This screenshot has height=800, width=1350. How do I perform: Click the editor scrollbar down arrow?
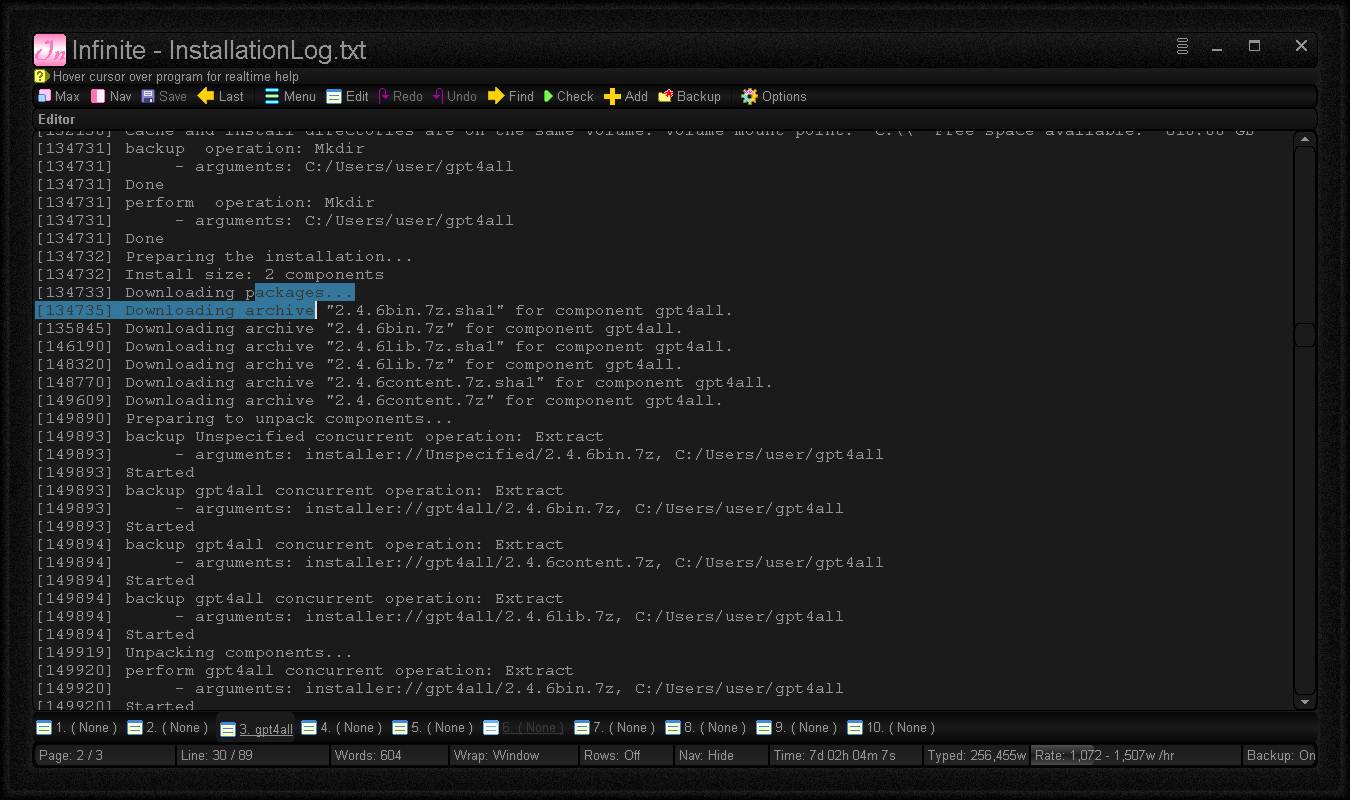click(1304, 703)
